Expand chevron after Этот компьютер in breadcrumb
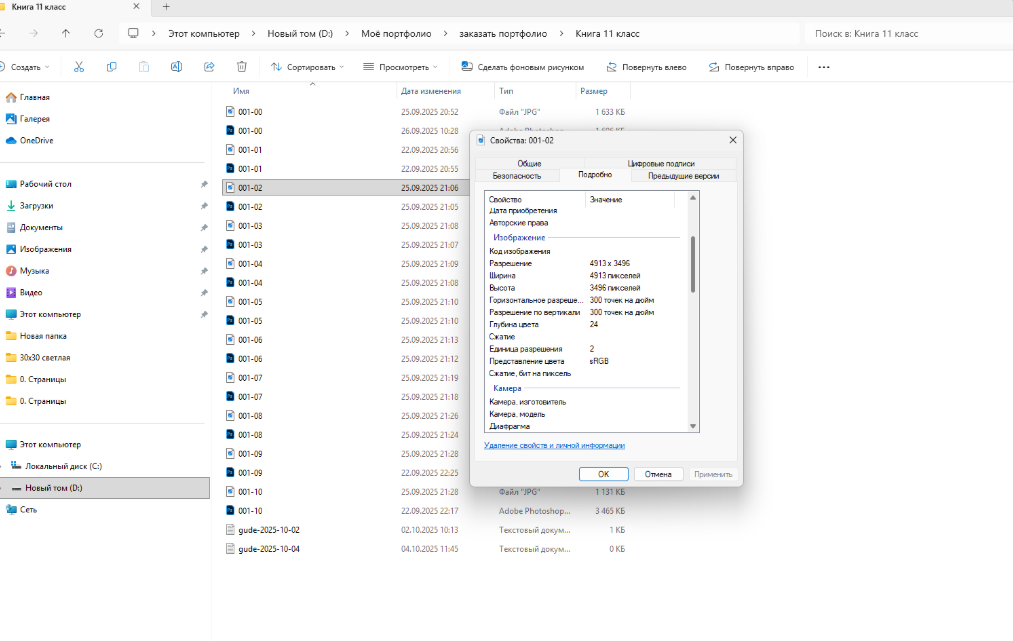Image resolution: width=1013 pixels, height=641 pixels. (x=253, y=34)
